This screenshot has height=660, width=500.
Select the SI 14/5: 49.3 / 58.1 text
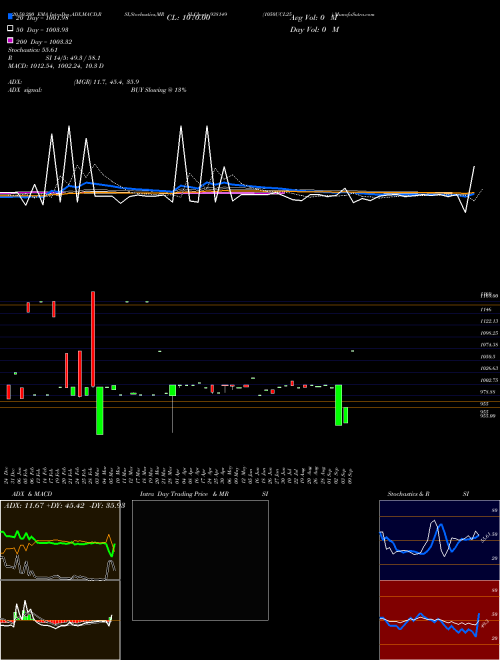click(x=72, y=58)
